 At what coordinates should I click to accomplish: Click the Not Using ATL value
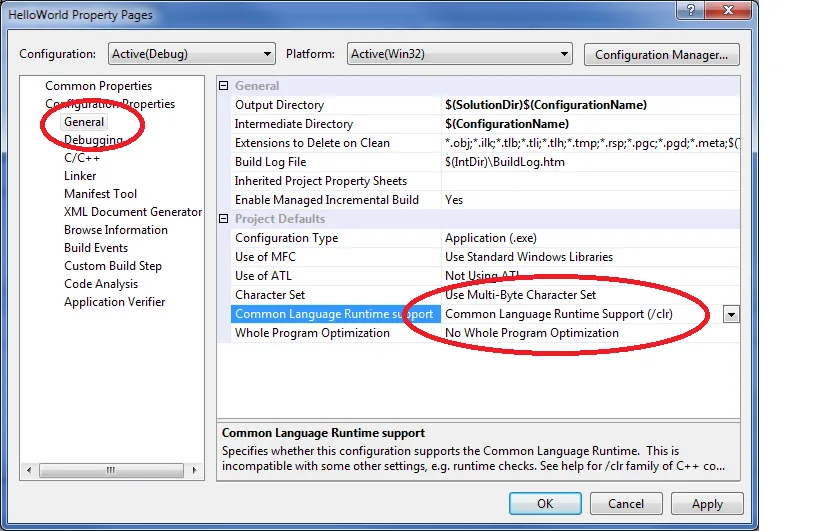[482, 276]
